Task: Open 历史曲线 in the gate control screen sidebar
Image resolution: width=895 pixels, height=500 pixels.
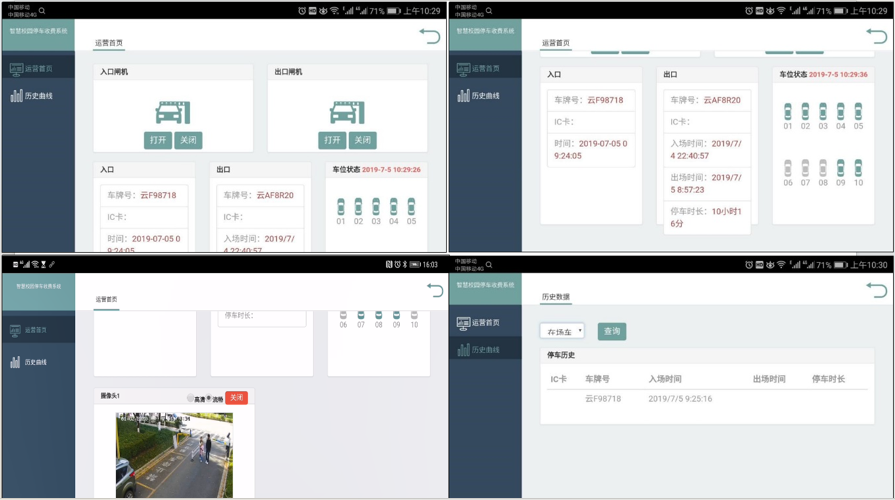Action: (38, 96)
